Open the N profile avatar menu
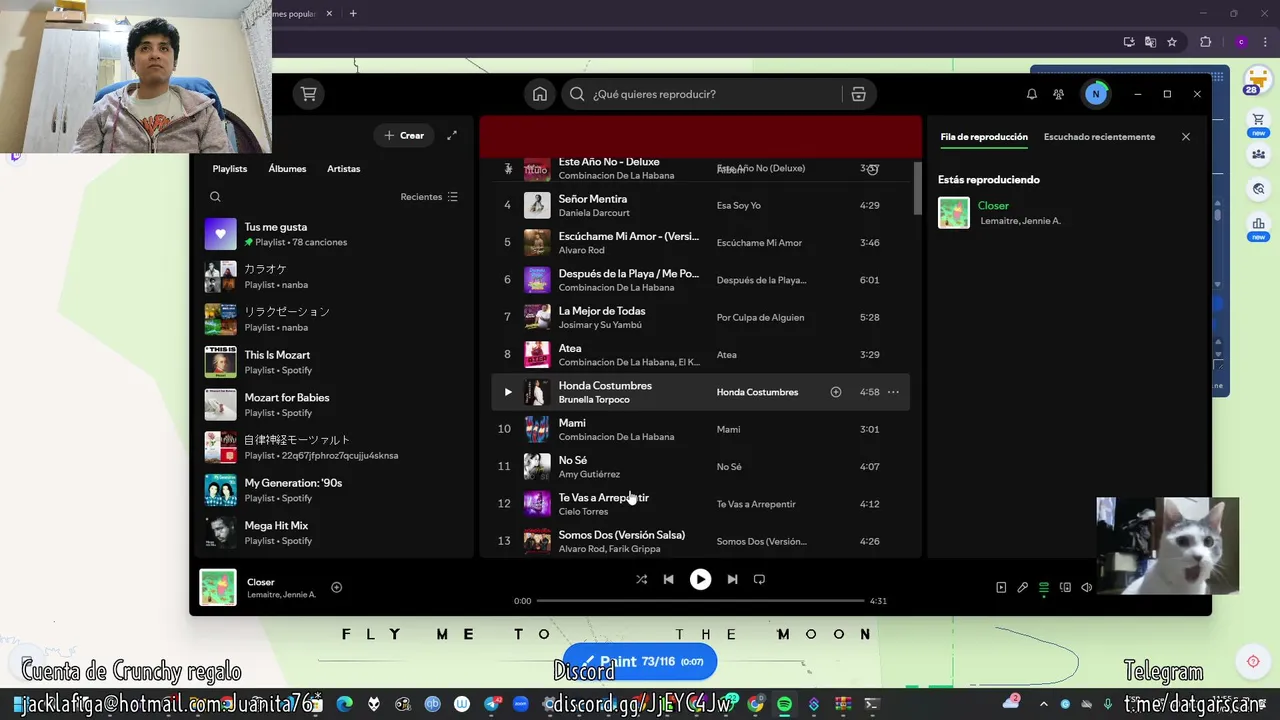The height and width of the screenshot is (720, 1280). point(1095,94)
